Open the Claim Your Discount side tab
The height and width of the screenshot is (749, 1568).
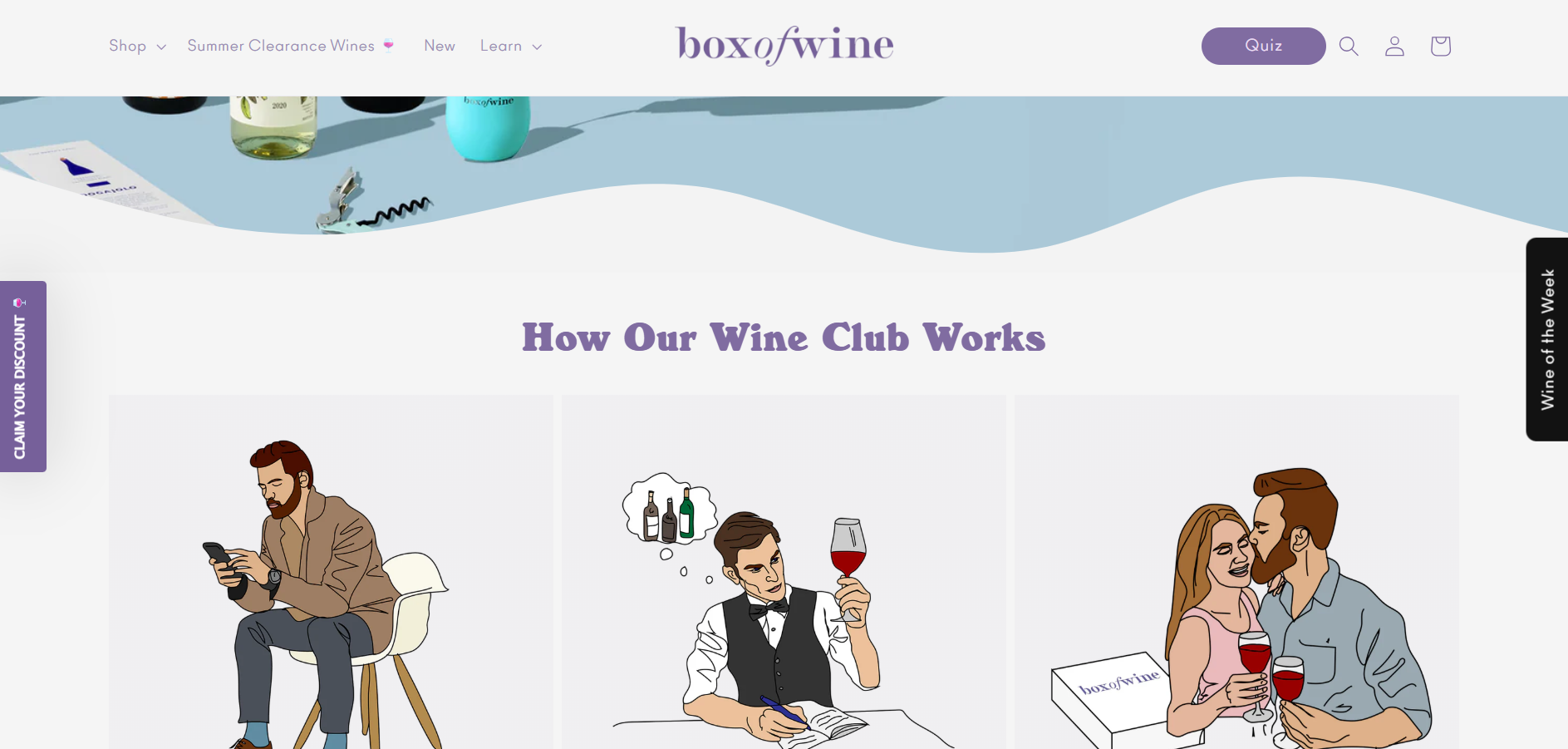(22, 377)
